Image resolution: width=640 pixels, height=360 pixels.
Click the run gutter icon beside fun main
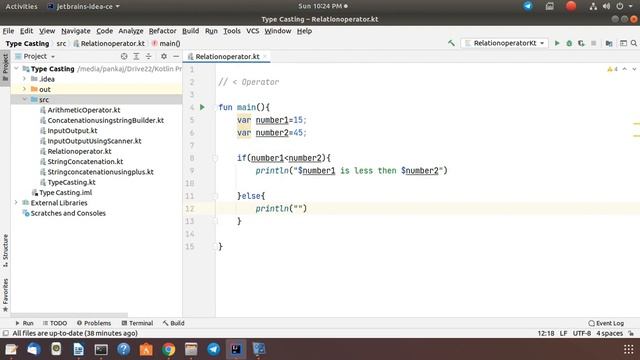pyautogui.click(x=202, y=107)
